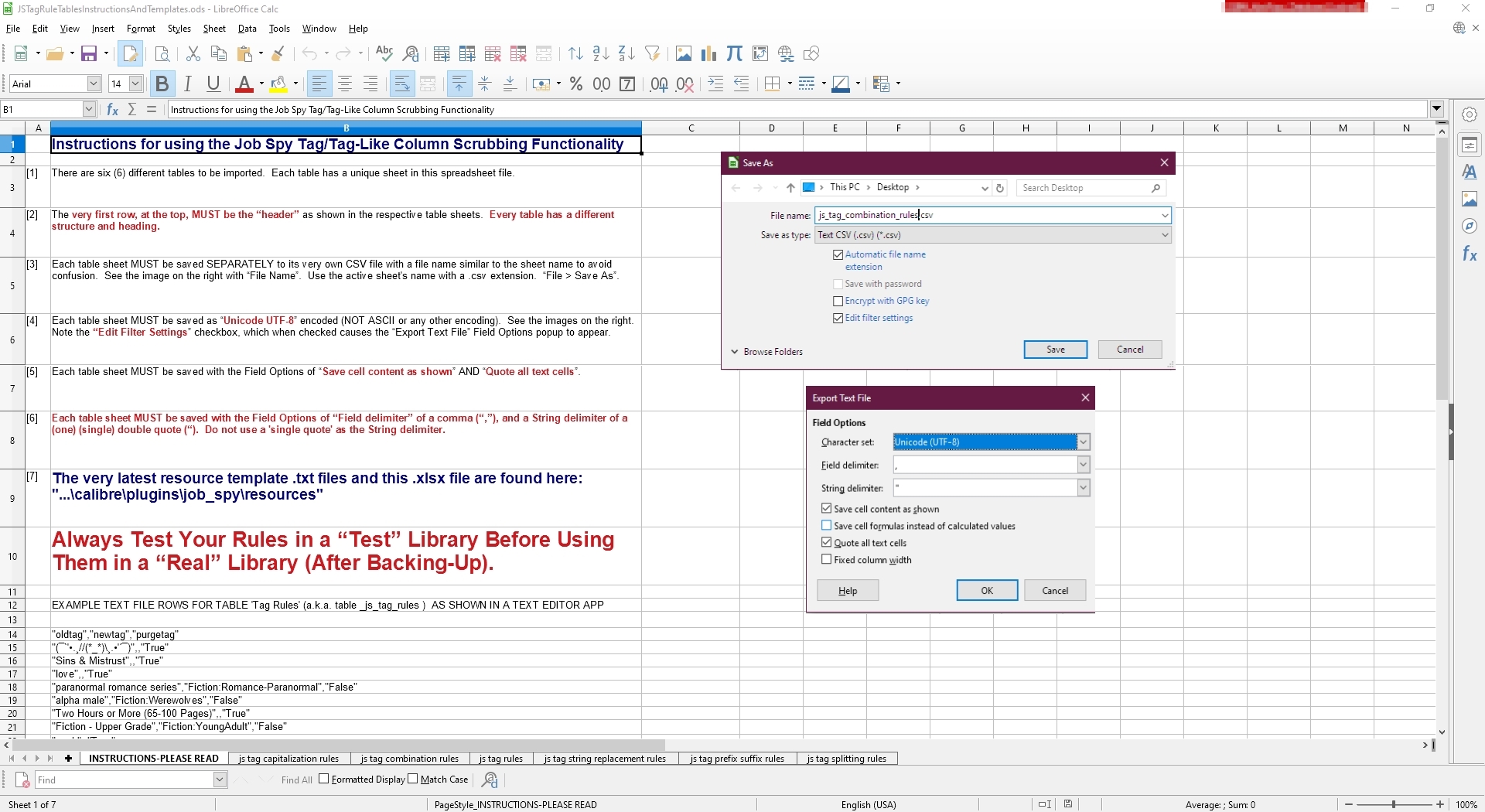Expand the Arial font name dropdown

(x=94, y=84)
